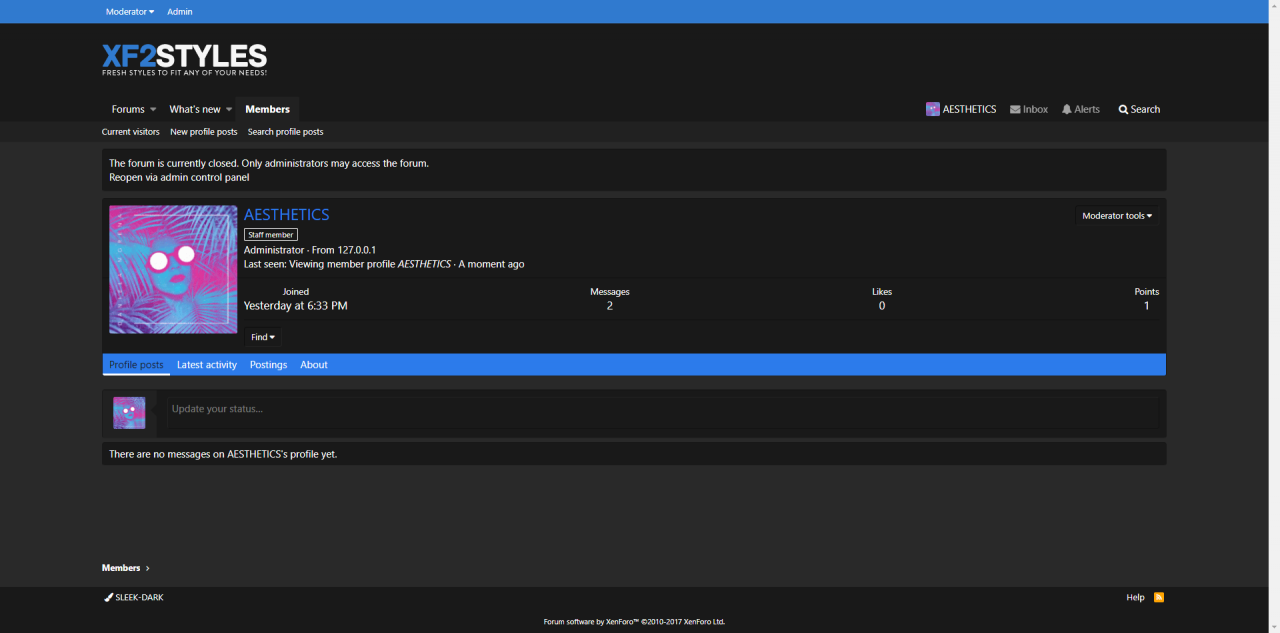Click the Staff member badge
The image size is (1280, 633).
point(271,235)
